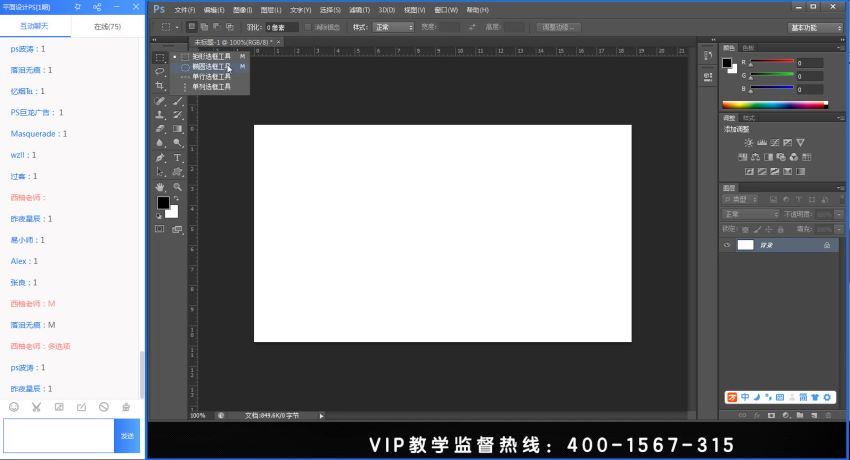Toggle Quick Mask mode icon
The height and width of the screenshot is (460, 850).
coord(159,229)
